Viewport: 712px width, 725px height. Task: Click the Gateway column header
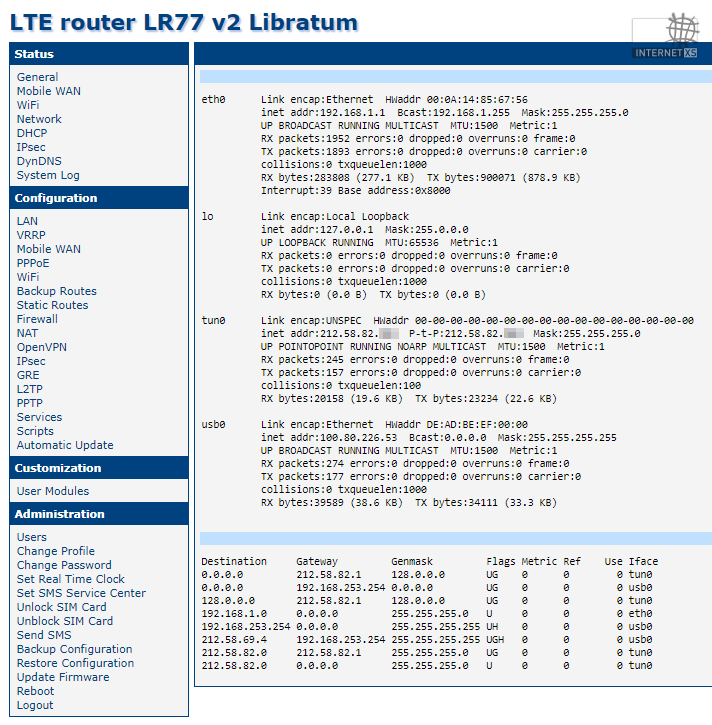[317, 561]
